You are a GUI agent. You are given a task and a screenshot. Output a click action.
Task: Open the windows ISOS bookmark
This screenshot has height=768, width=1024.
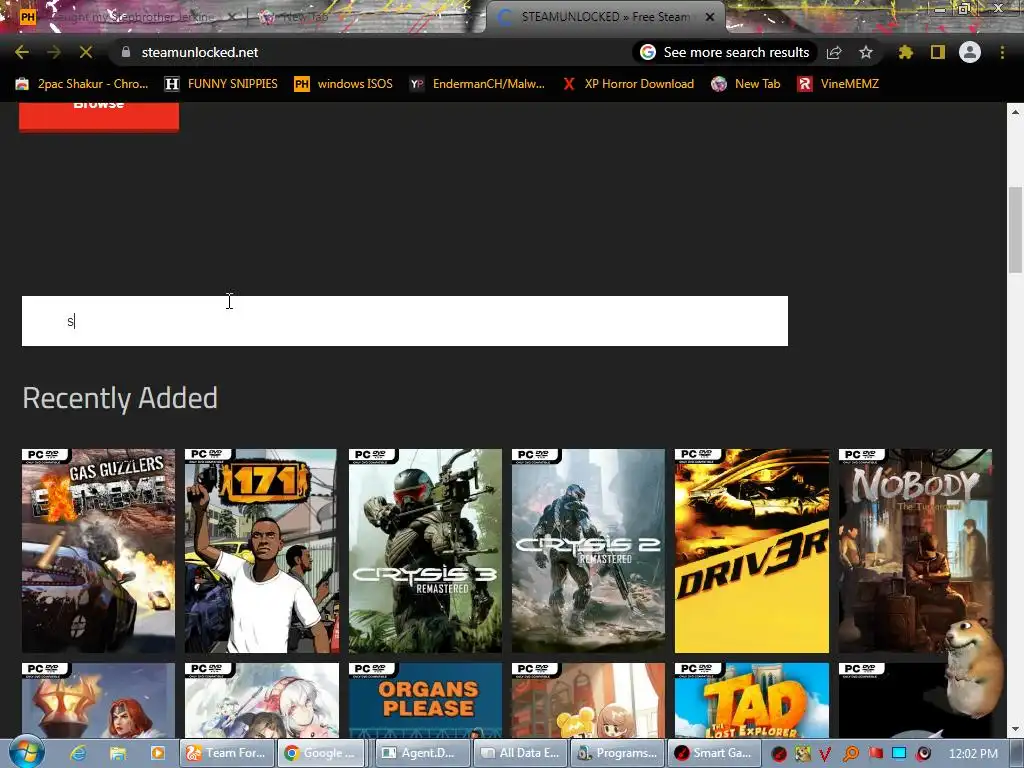344,84
